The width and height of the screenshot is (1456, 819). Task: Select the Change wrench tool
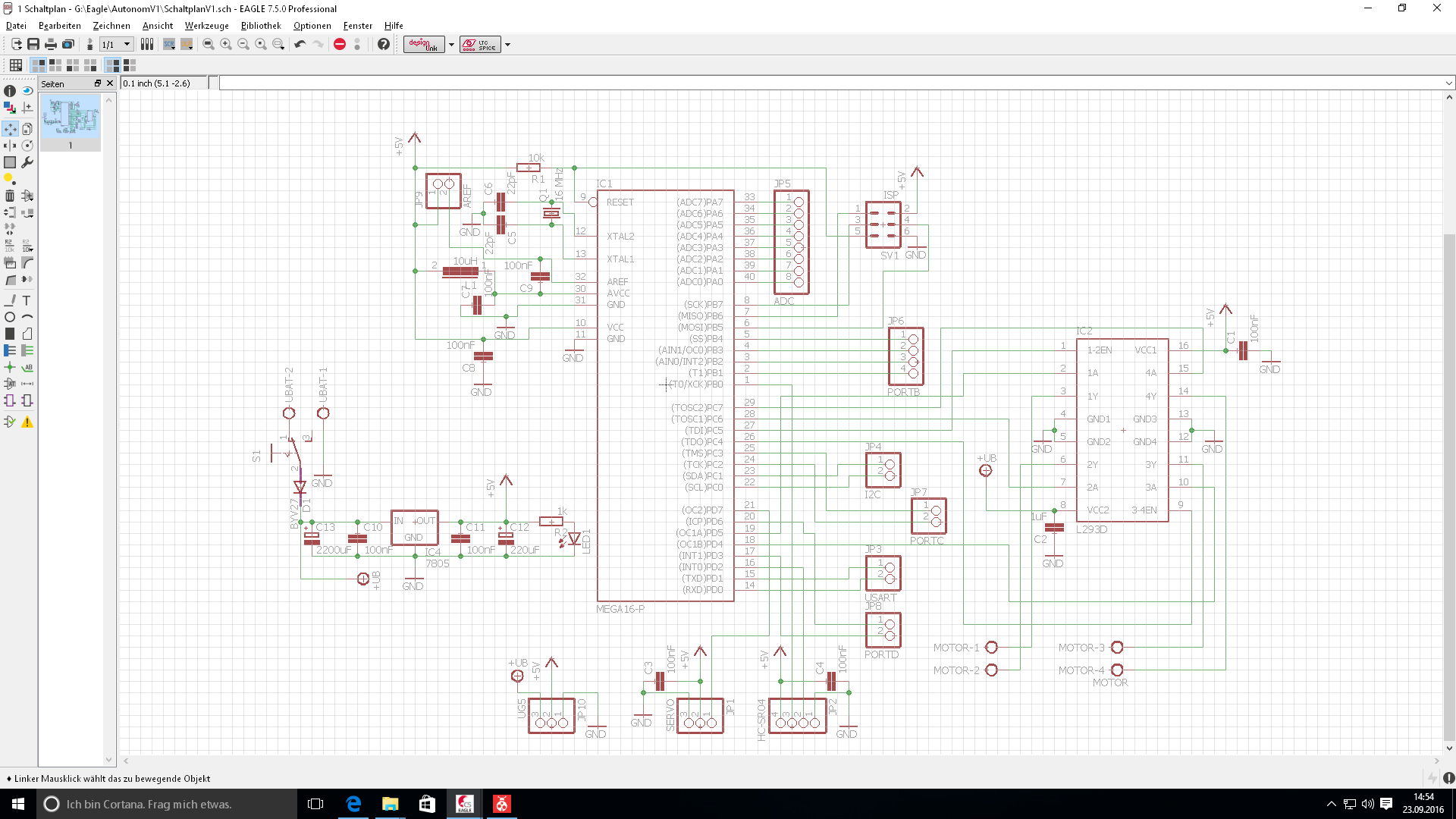(x=27, y=162)
